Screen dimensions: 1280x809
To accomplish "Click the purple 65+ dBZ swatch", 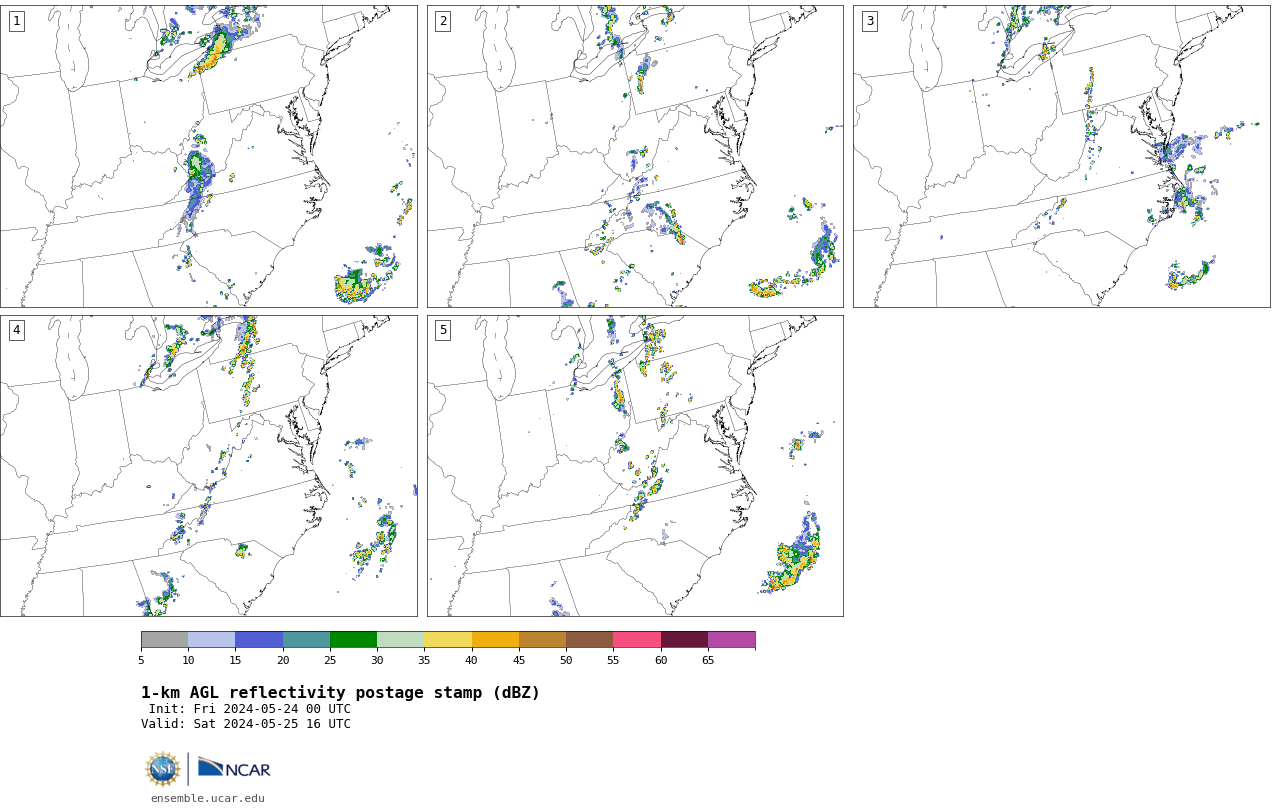I will 731,640.
